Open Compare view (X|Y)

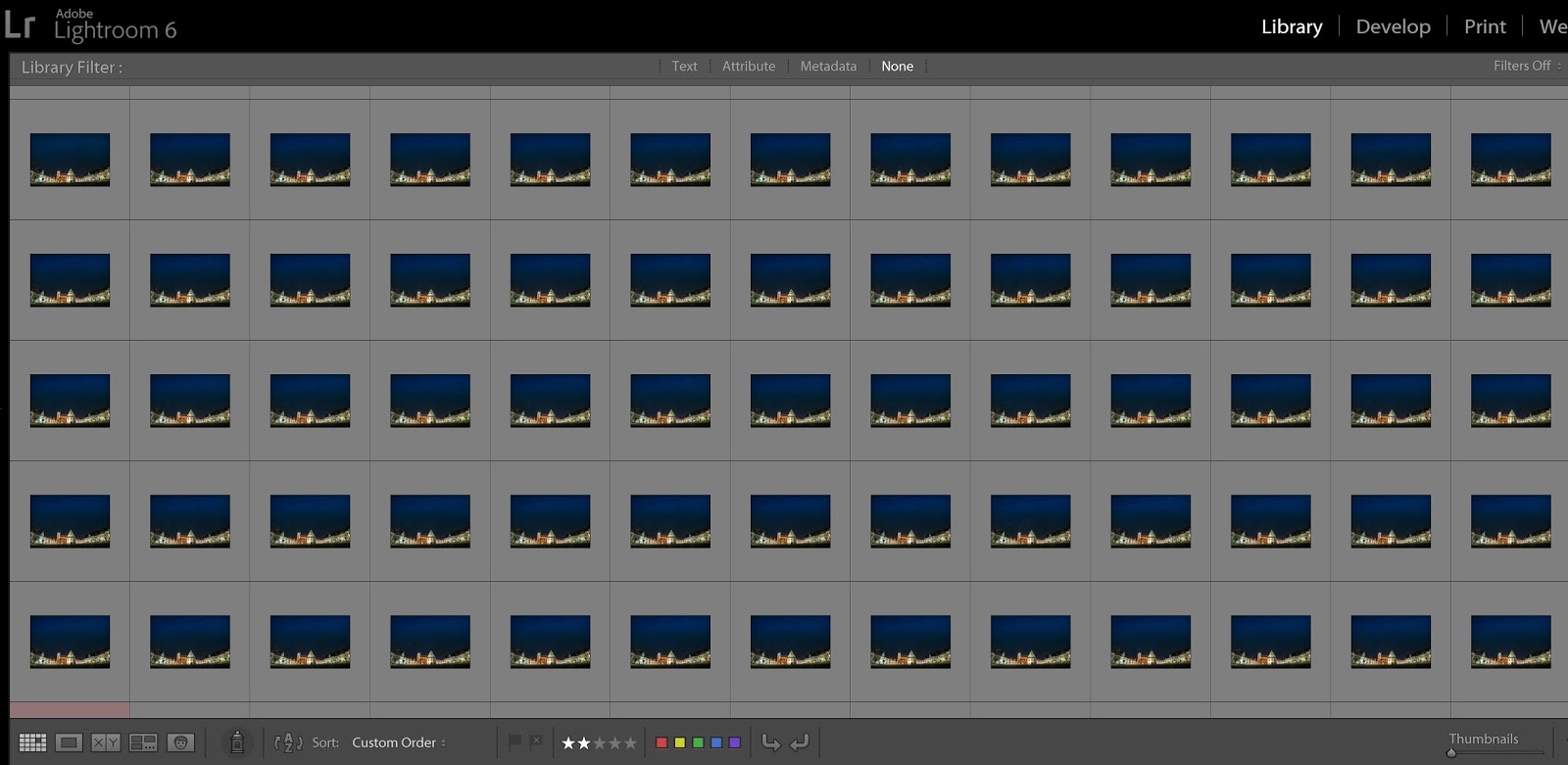(x=106, y=742)
